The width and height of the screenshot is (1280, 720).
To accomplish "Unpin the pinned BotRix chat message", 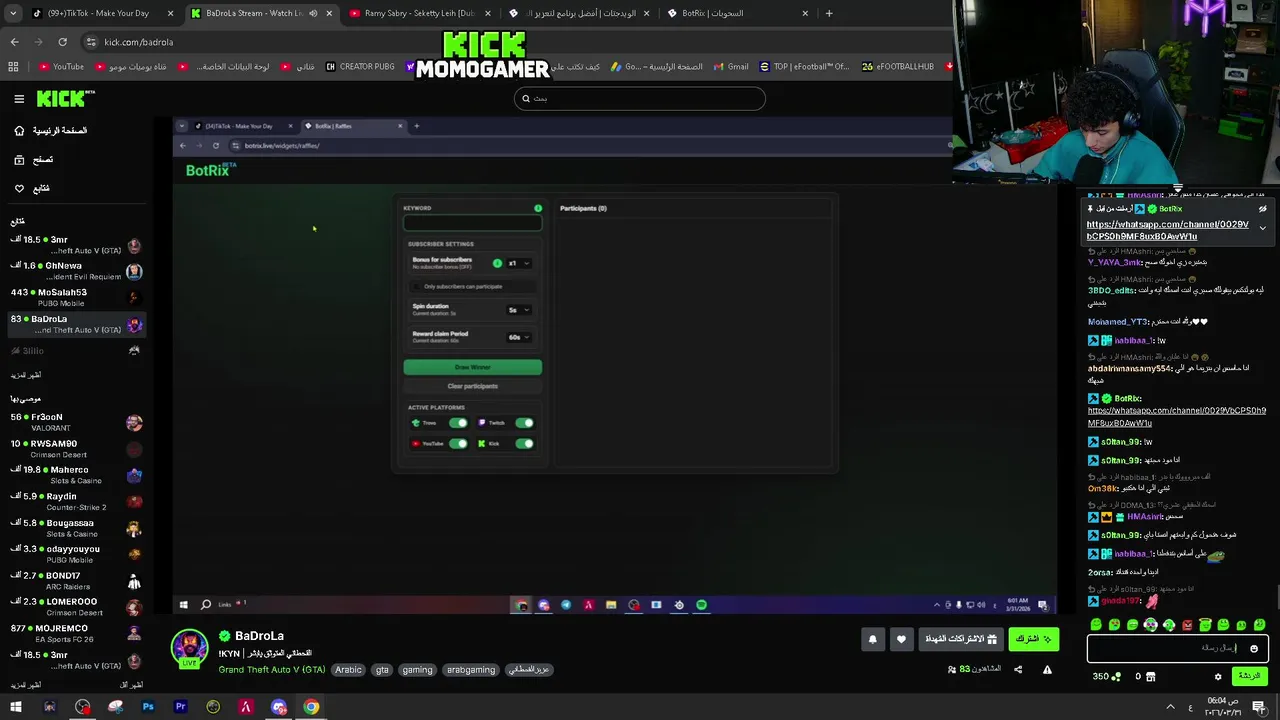I will click(x=1263, y=209).
